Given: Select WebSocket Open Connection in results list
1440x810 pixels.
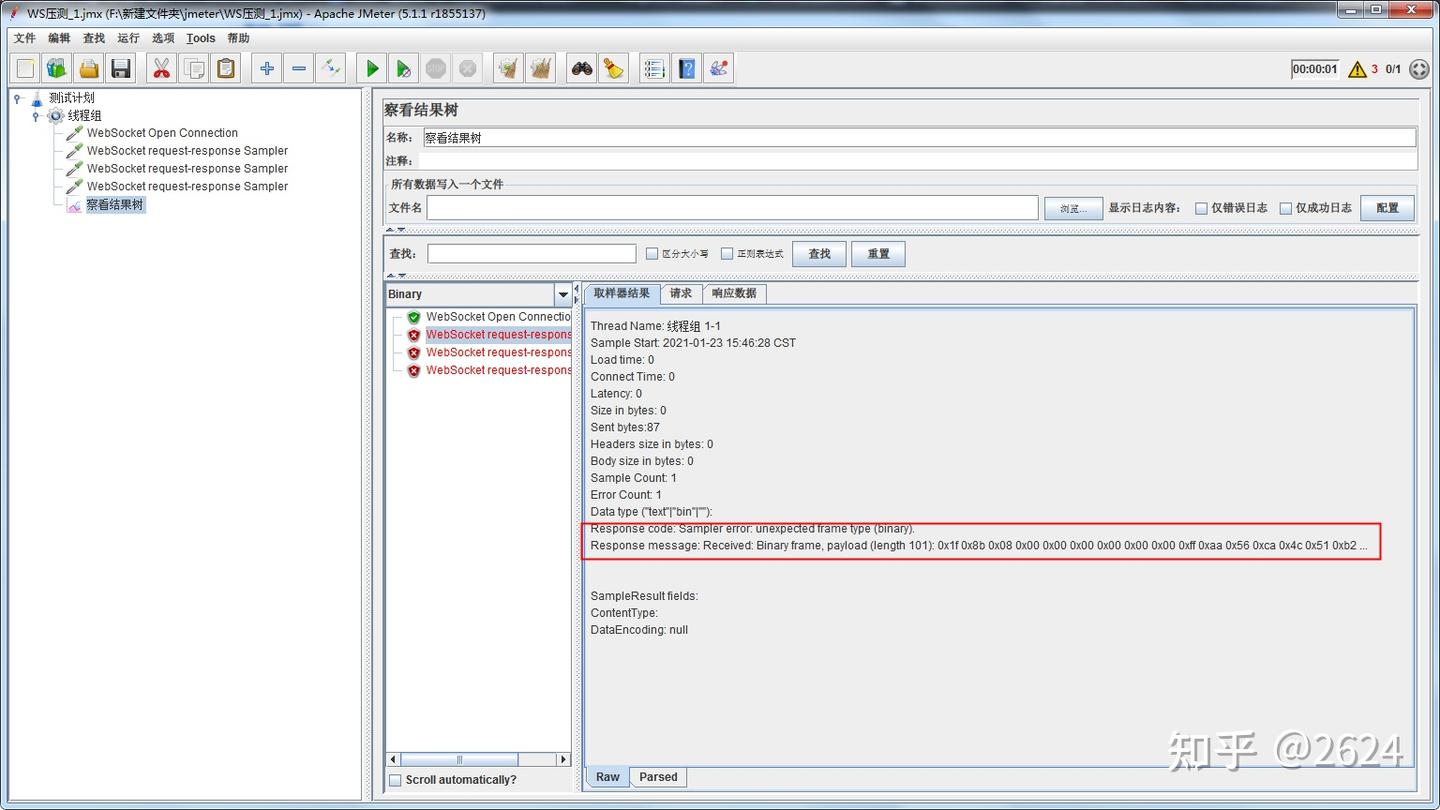Looking at the screenshot, I should click(498, 317).
